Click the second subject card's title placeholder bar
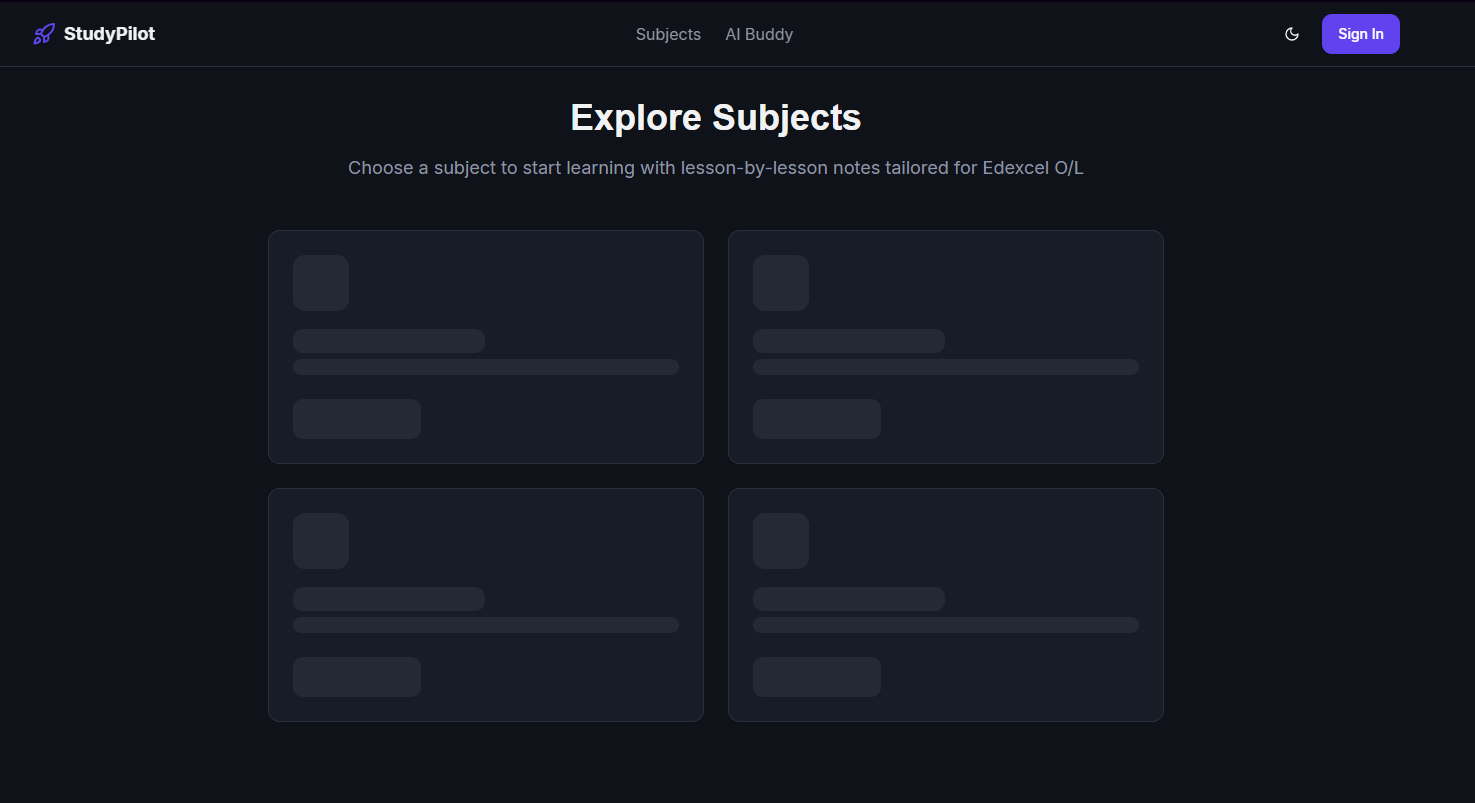This screenshot has height=803, width=1475. (849, 341)
